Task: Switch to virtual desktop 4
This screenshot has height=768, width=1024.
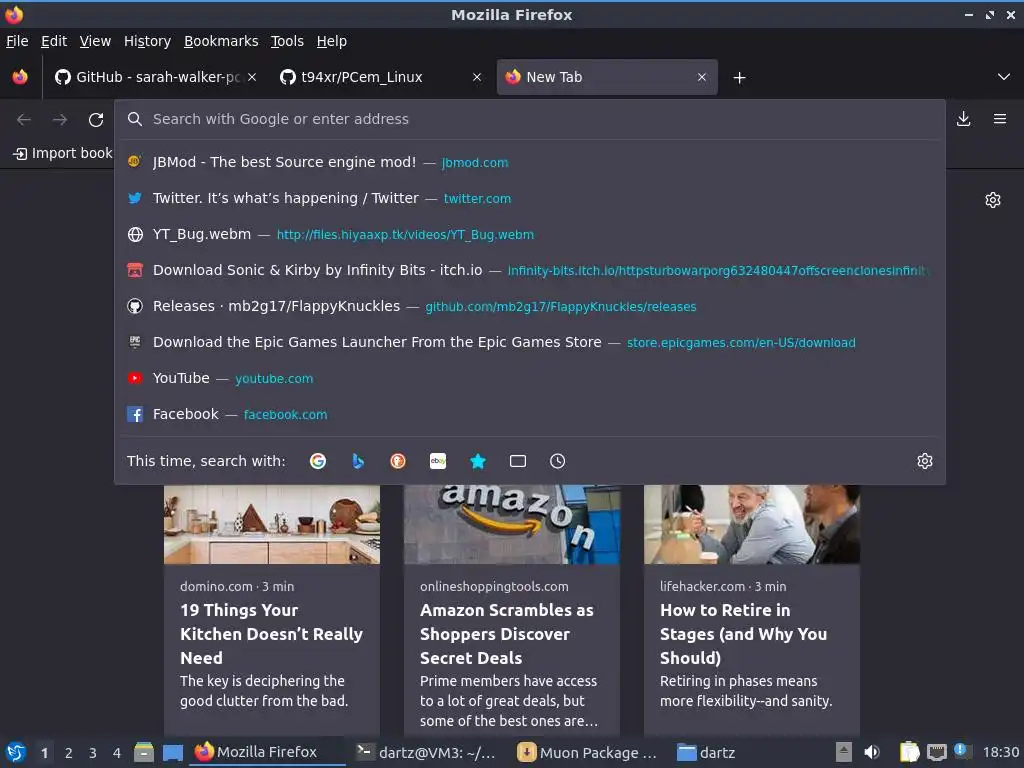Action: point(117,753)
